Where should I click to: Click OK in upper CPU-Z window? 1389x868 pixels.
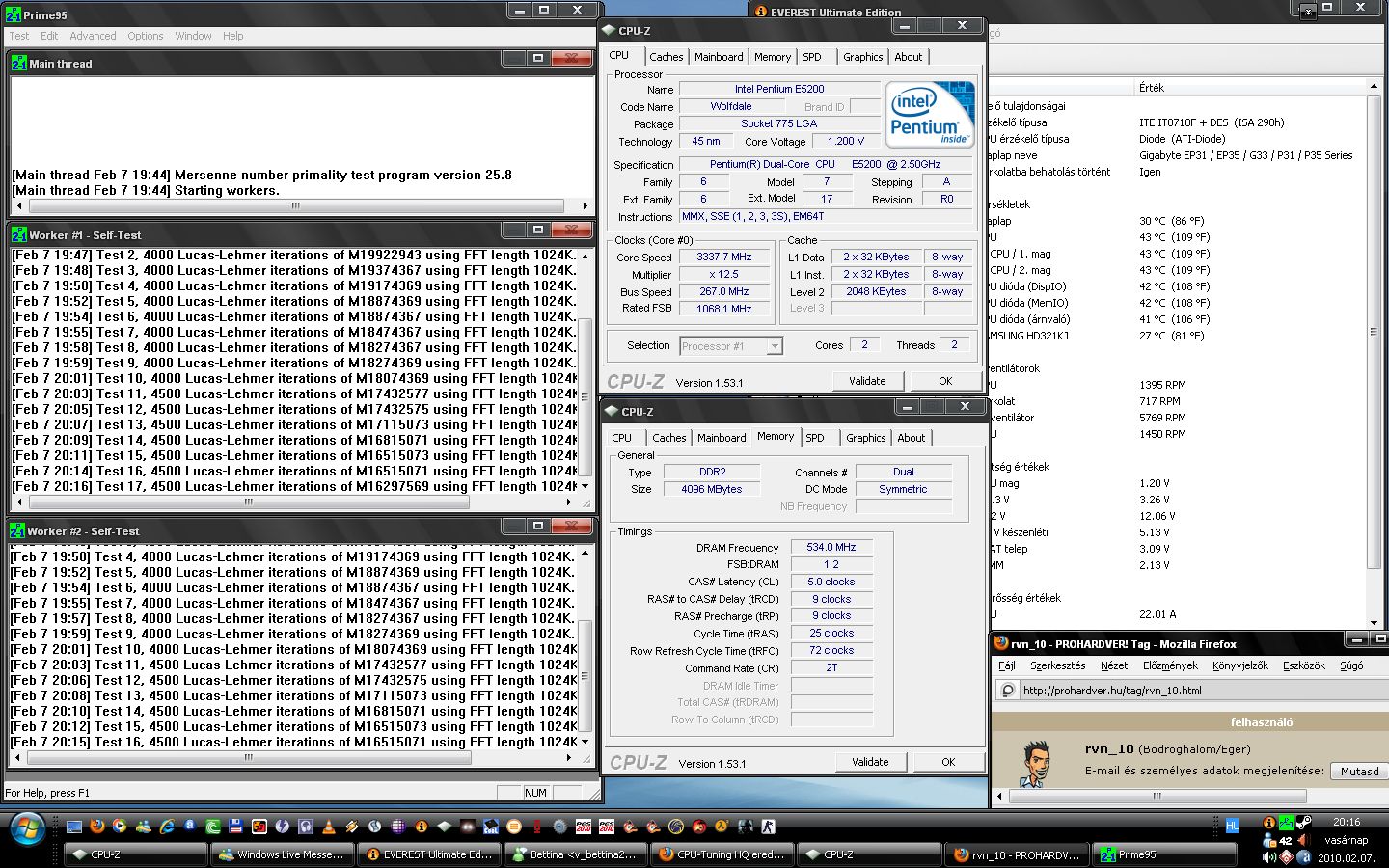point(945,381)
